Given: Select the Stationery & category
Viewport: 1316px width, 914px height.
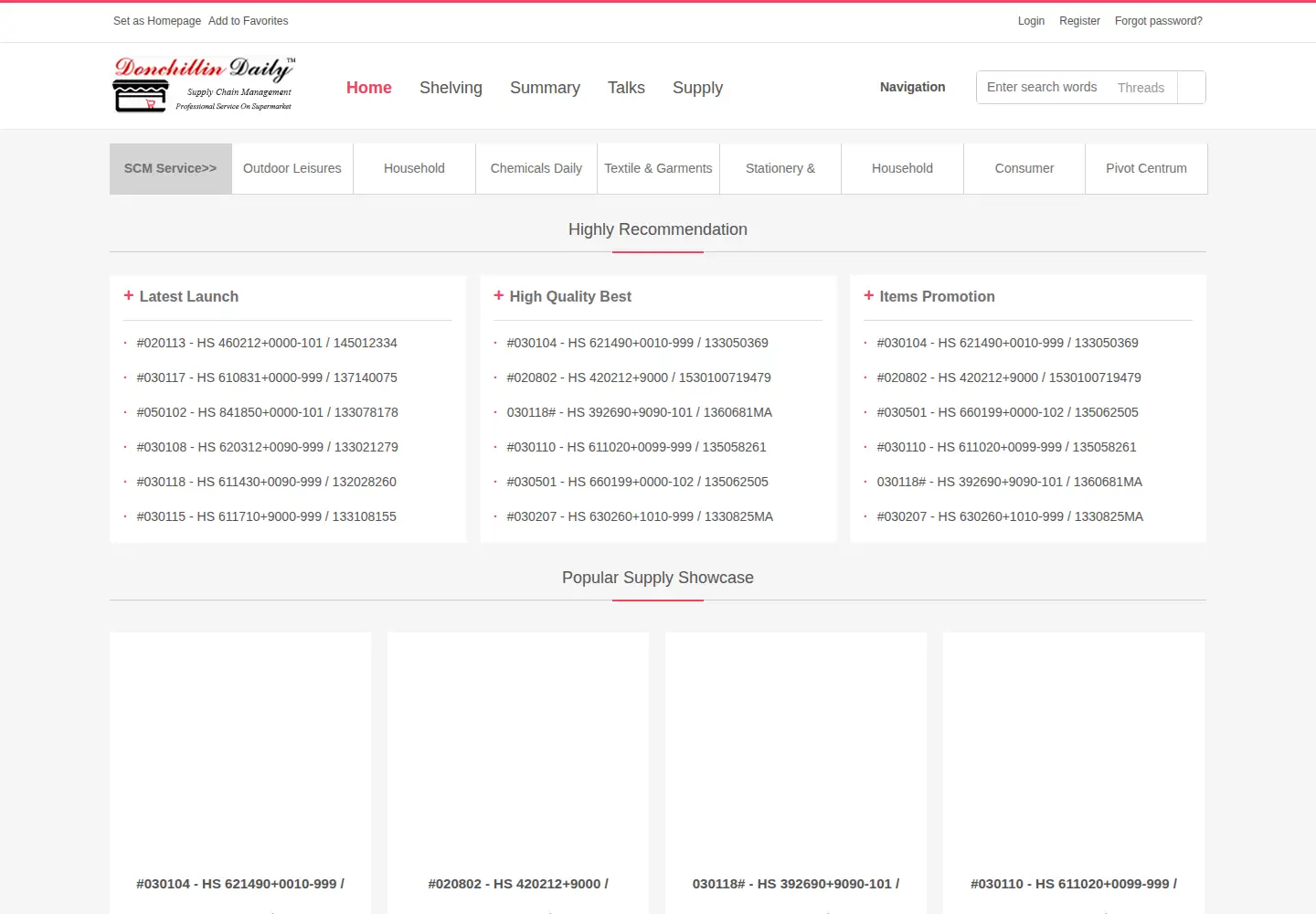Looking at the screenshot, I should pos(780,168).
